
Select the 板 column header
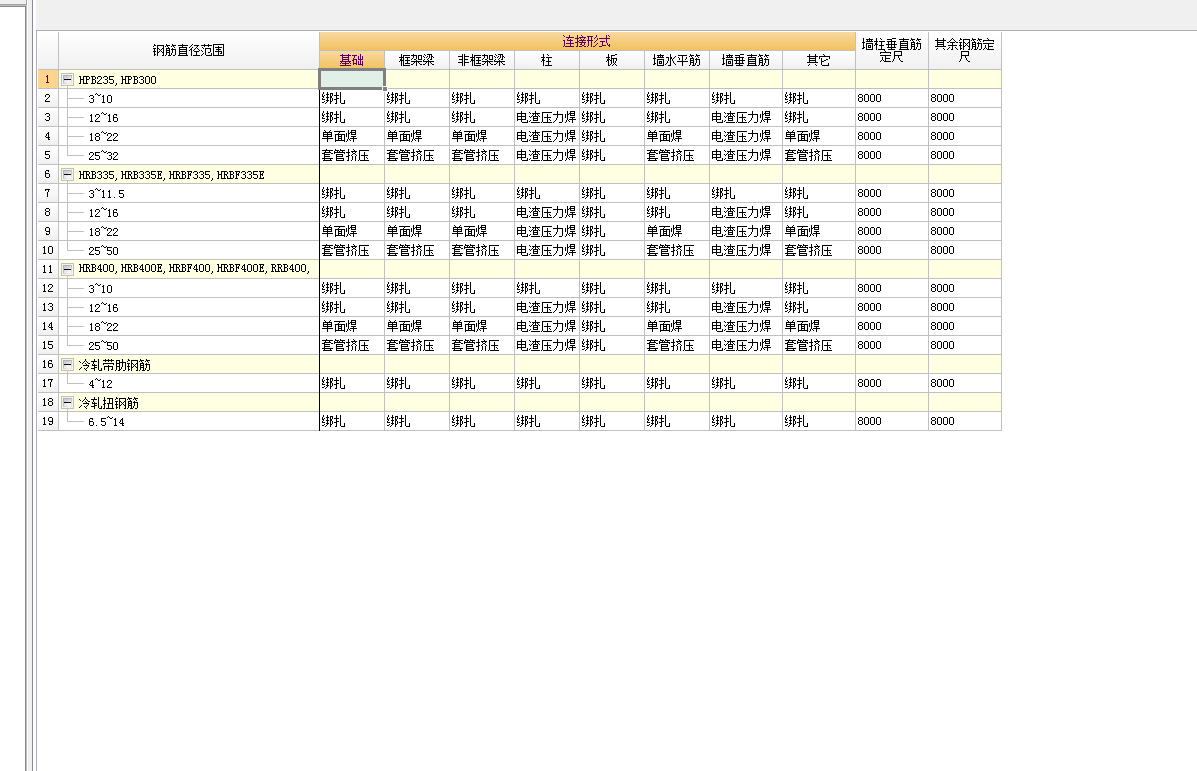coord(611,60)
